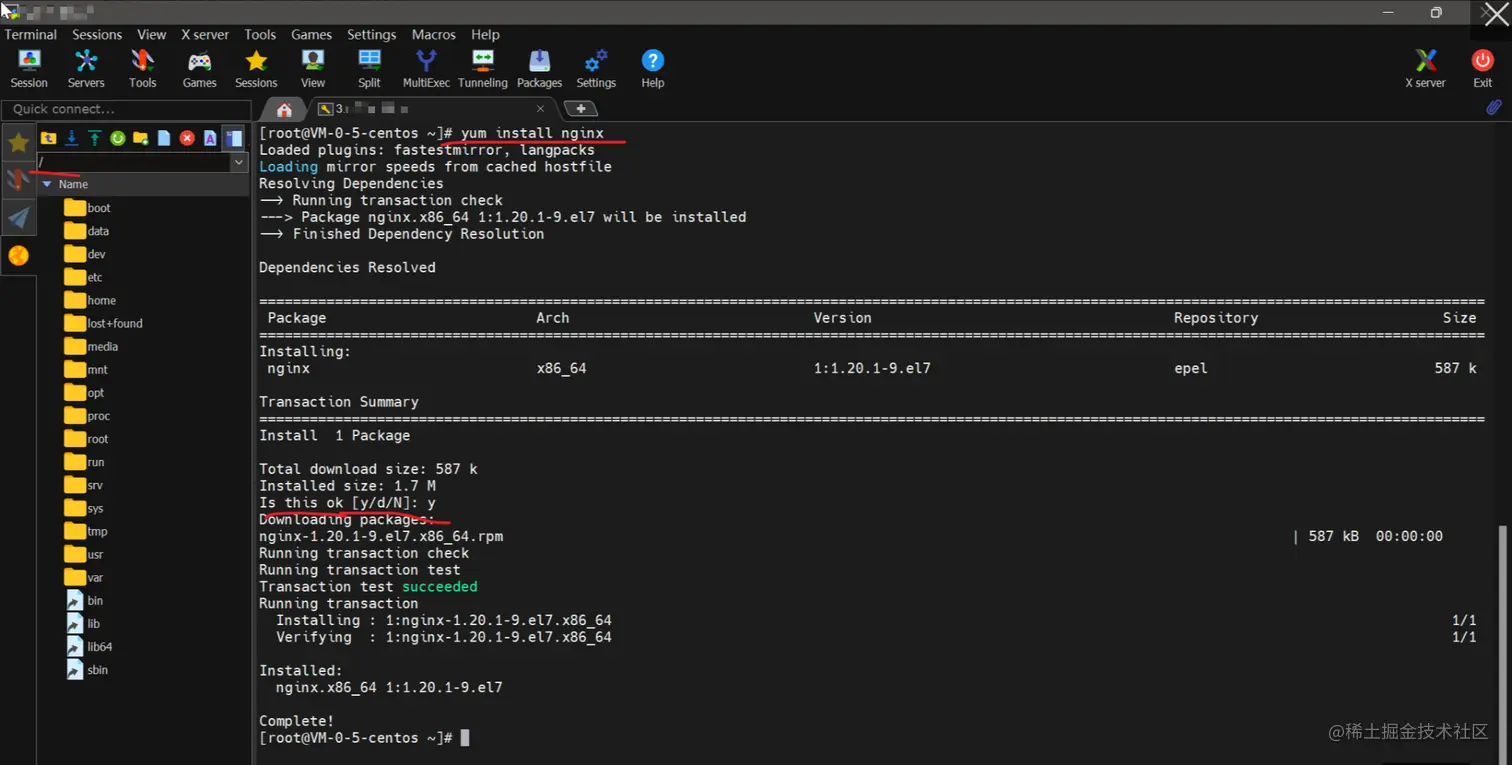Image resolution: width=1512 pixels, height=765 pixels.
Task: Select the etc folder
Action: click(83, 277)
